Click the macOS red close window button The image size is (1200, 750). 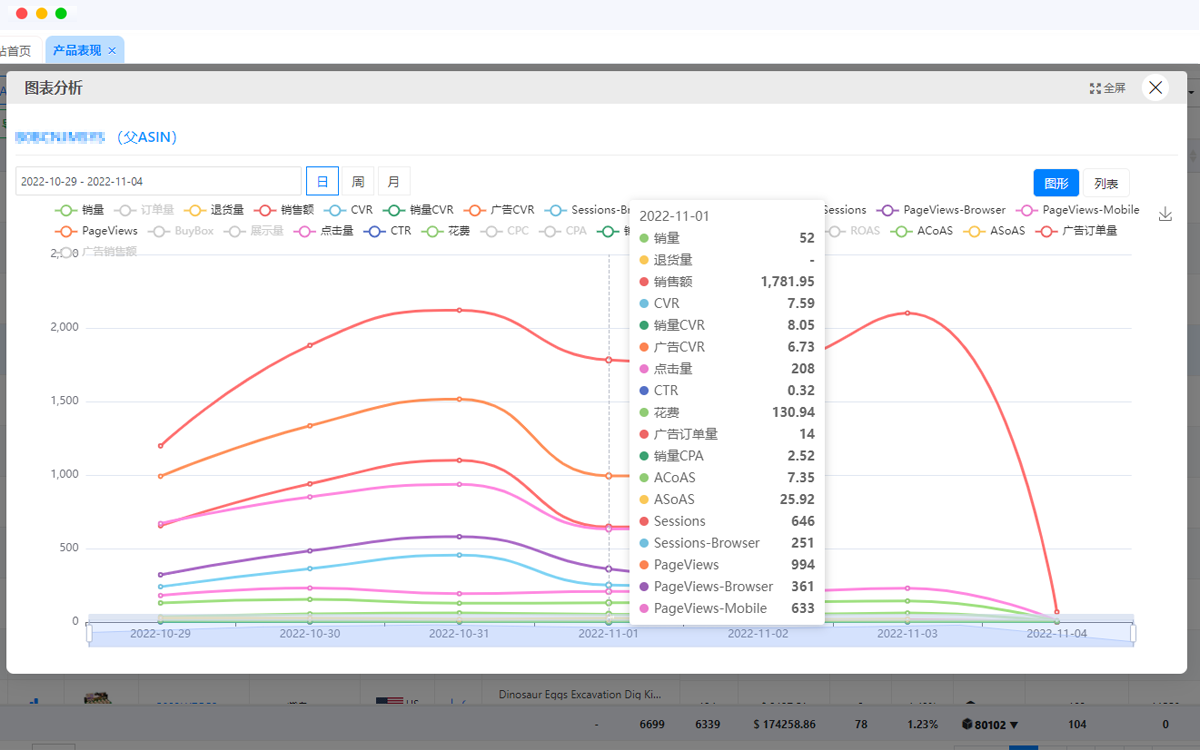point(21,14)
